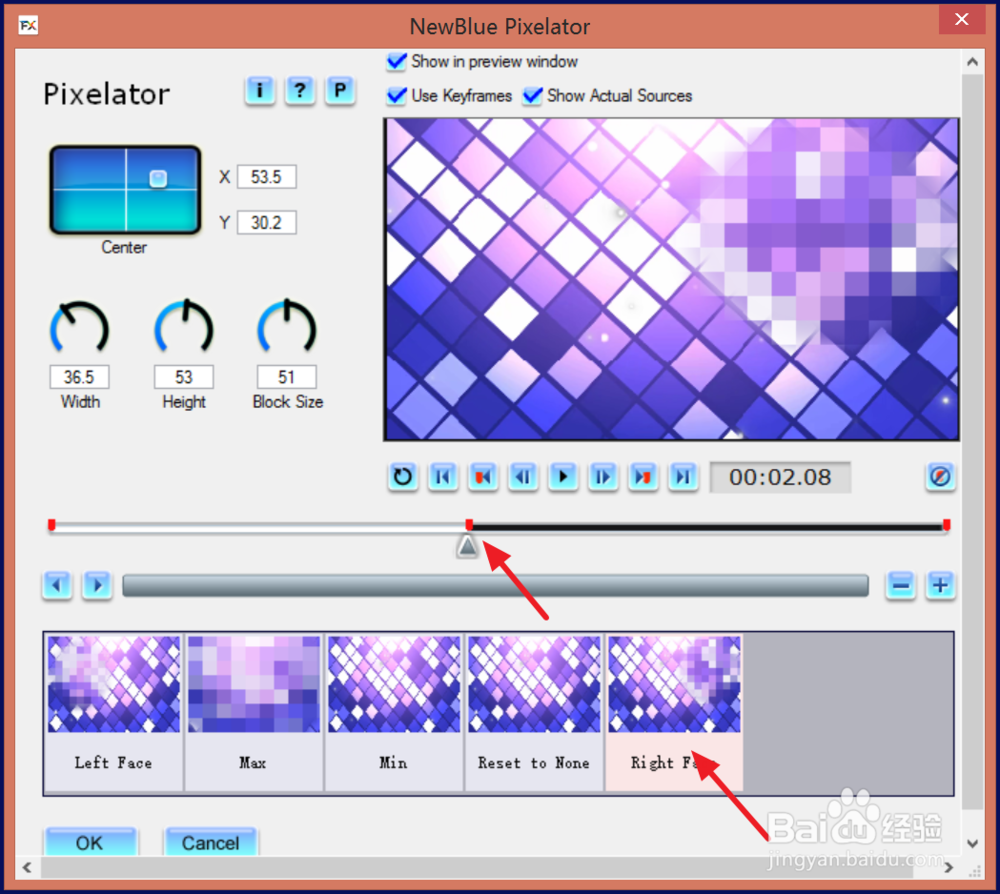Step forward one frame
1000x894 pixels.
coord(603,477)
